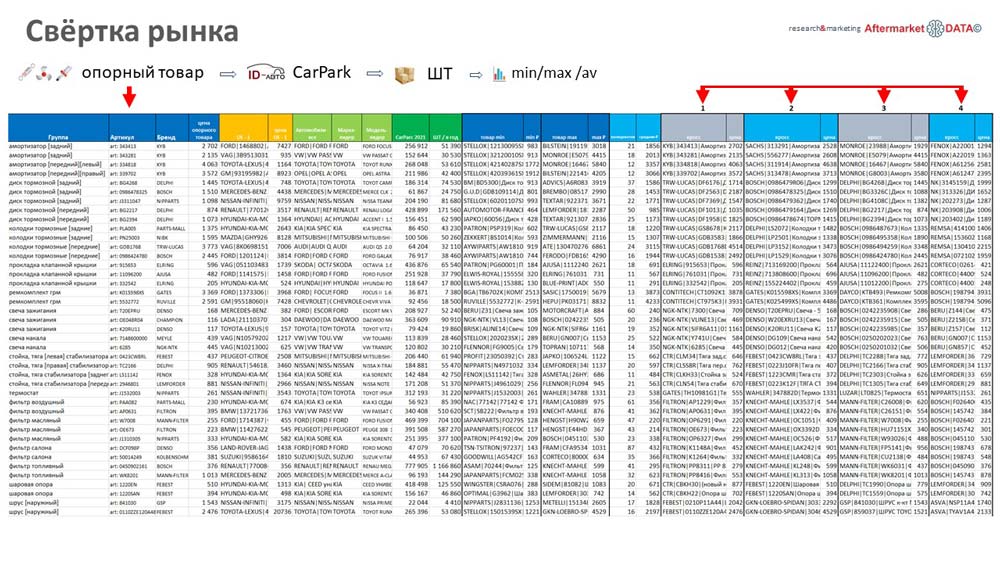Screen dimensions: 1000x563
Task: Click OE price cell '20736'
Action: (282, 512)
